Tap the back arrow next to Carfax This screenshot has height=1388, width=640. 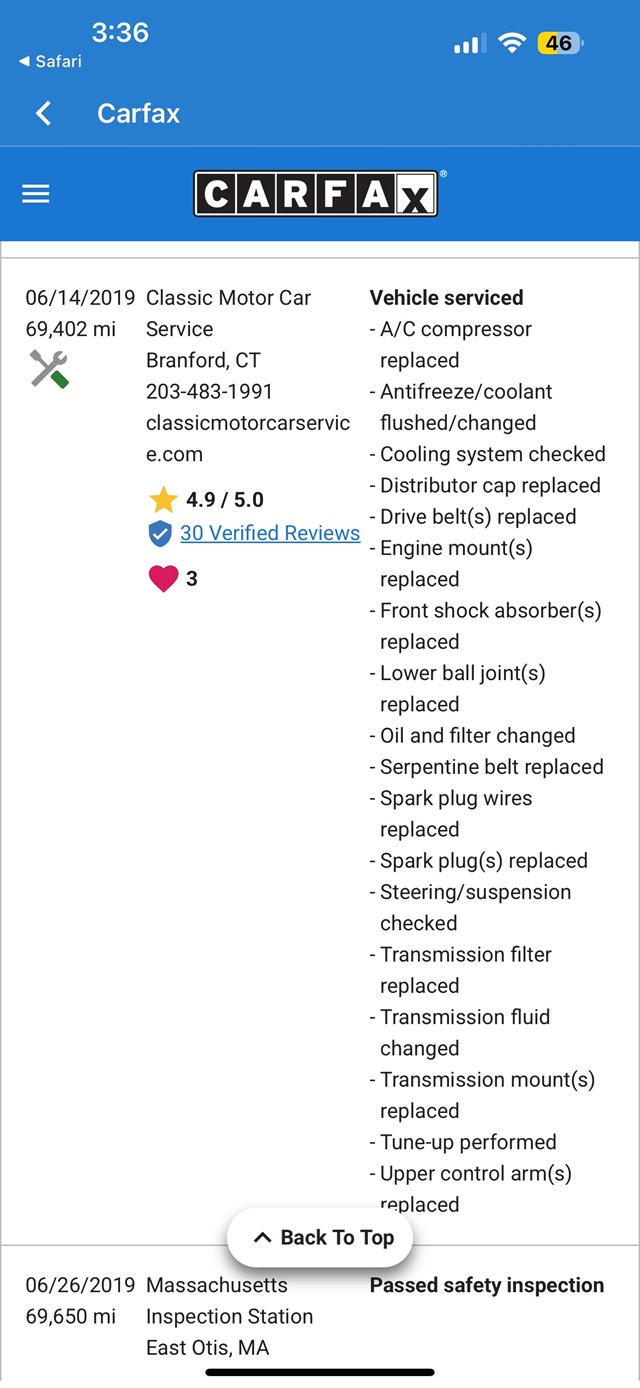pos(43,113)
